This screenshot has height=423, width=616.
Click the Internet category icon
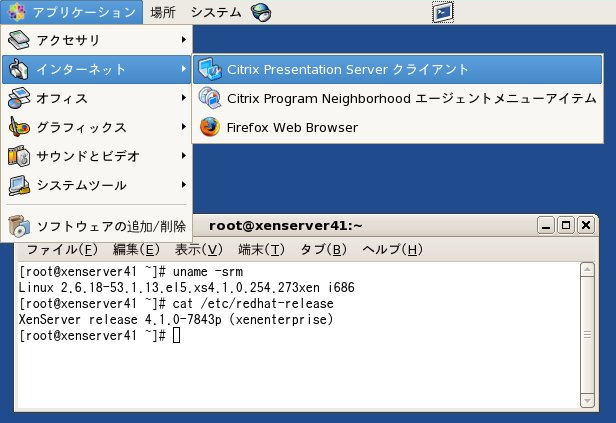tap(18, 69)
